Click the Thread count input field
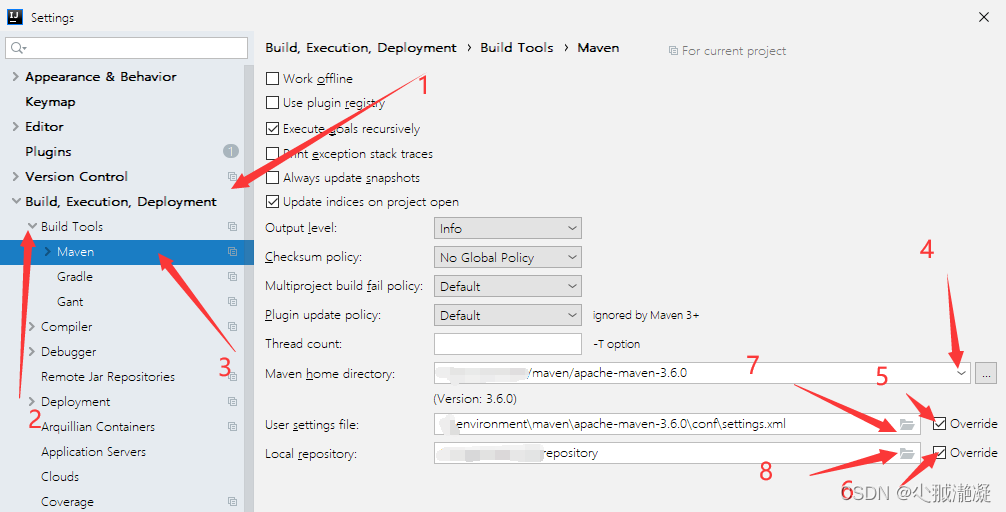Image resolution: width=1006 pixels, height=512 pixels. (507, 344)
